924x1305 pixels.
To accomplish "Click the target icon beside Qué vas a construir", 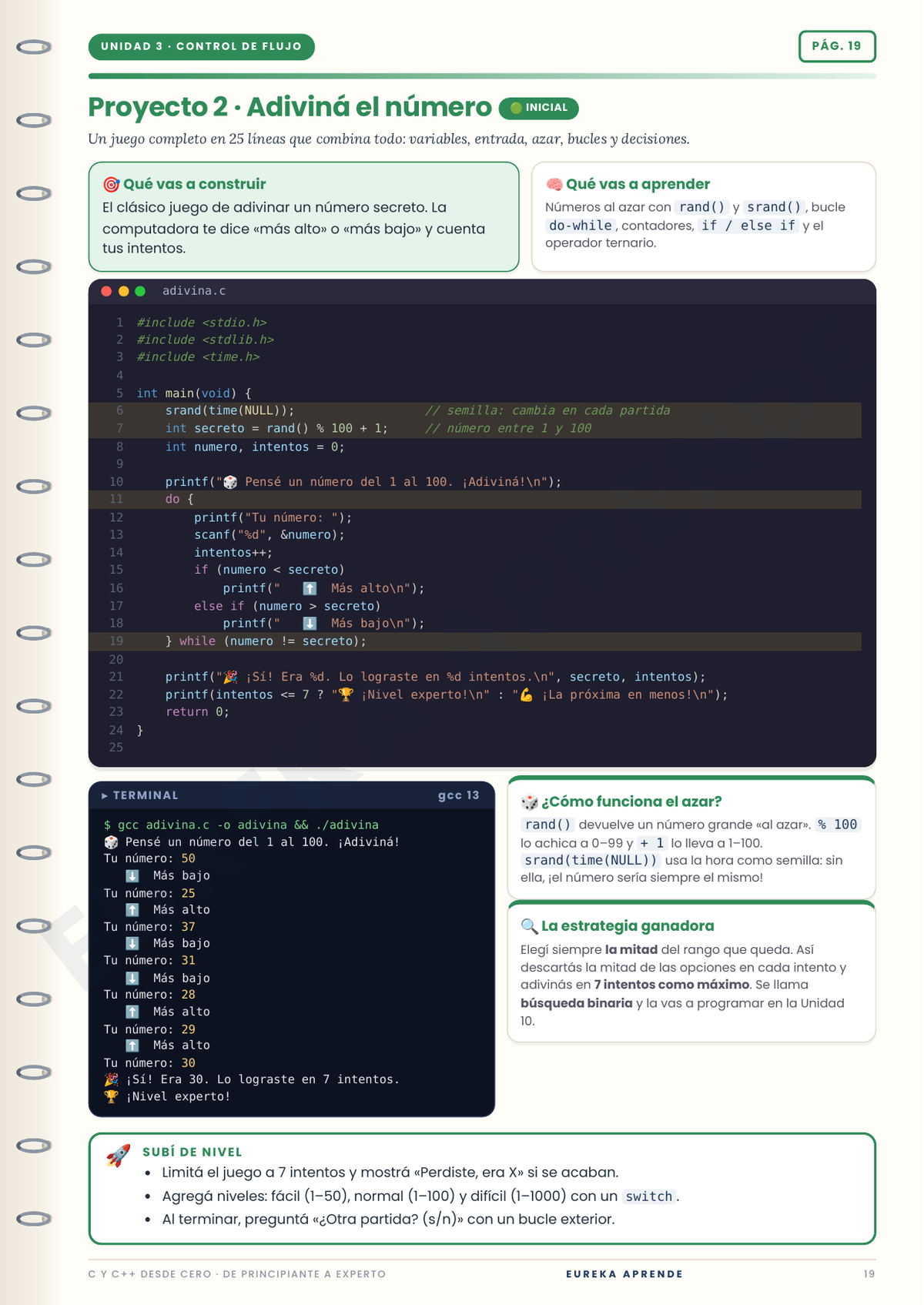I will coord(111,185).
